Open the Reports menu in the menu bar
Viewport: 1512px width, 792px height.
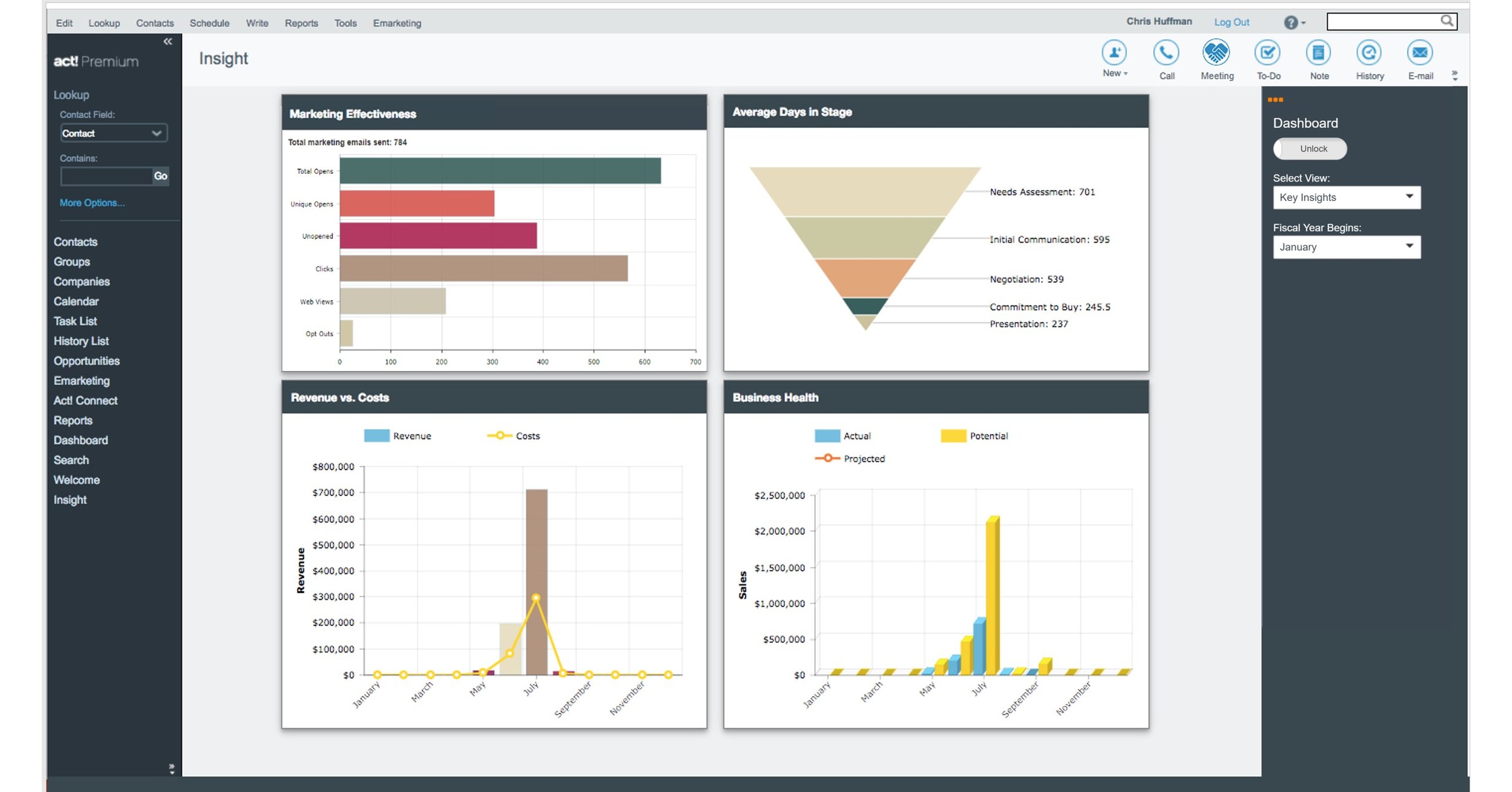tap(301, 23)
